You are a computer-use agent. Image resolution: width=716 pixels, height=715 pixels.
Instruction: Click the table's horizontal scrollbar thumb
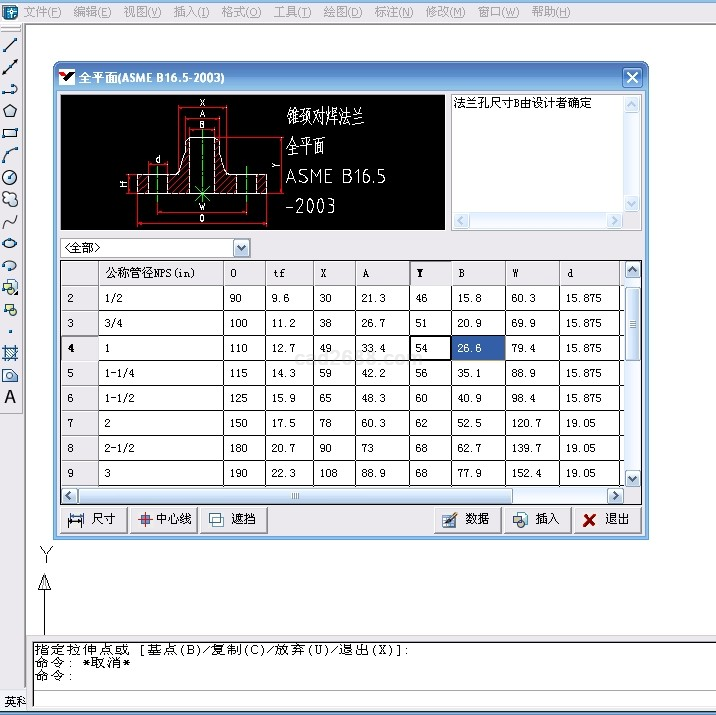[295, 496]
